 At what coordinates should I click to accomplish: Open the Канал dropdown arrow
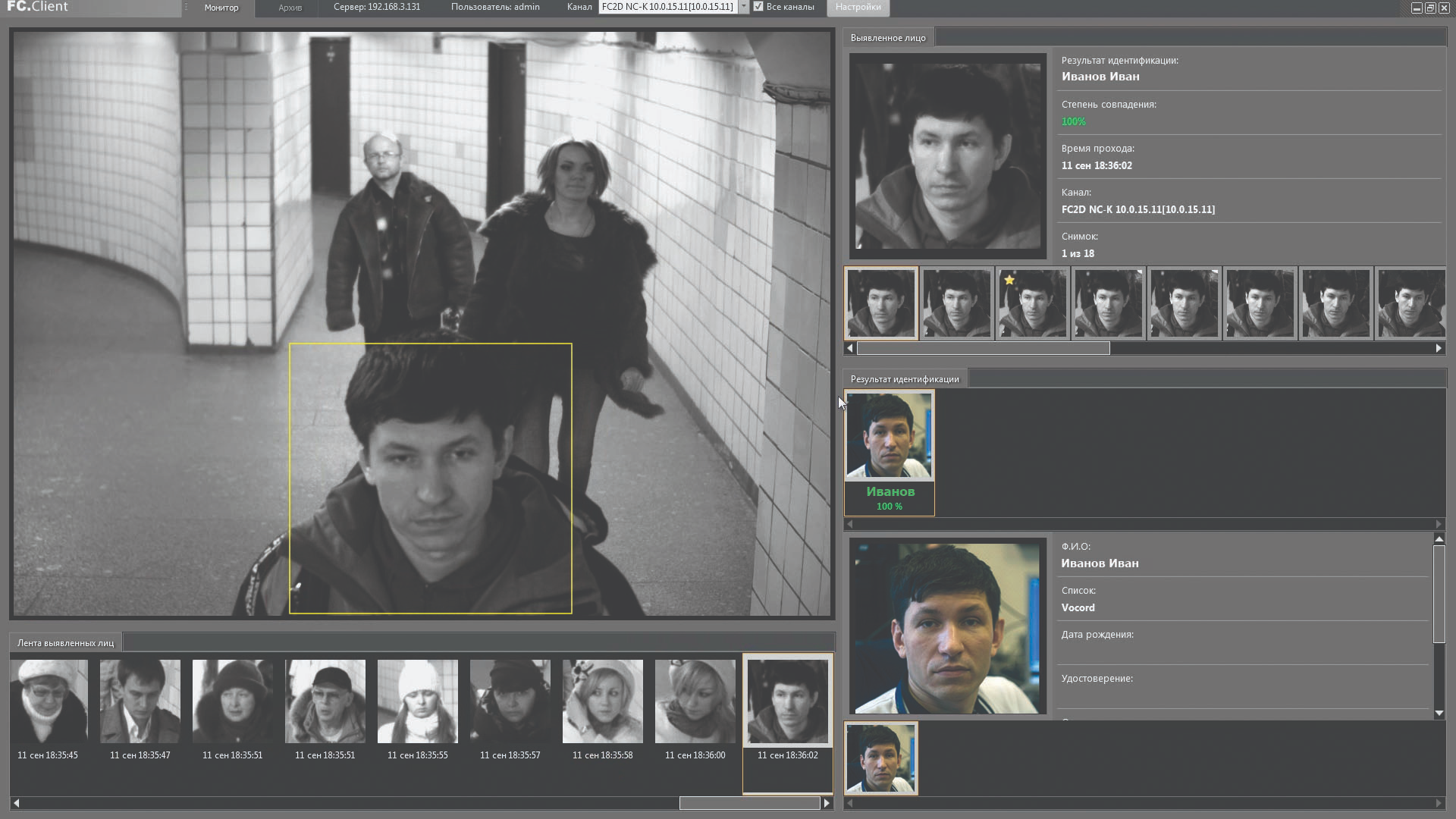coord(743,7)
